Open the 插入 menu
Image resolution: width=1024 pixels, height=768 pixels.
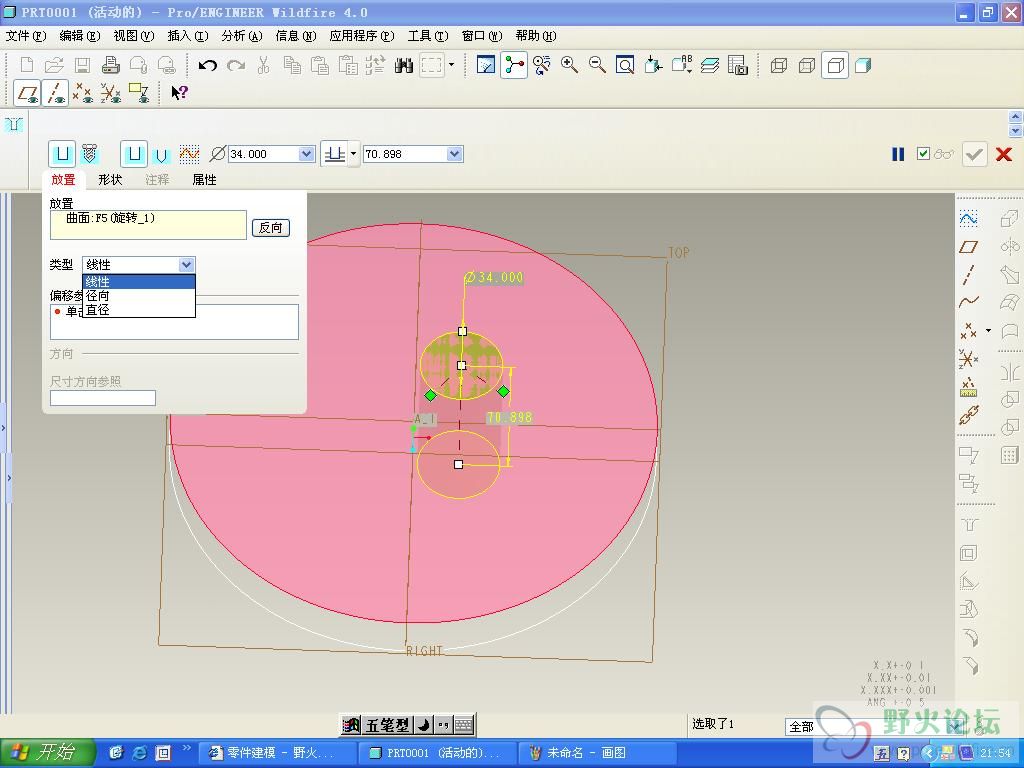[x=188, y=36]
